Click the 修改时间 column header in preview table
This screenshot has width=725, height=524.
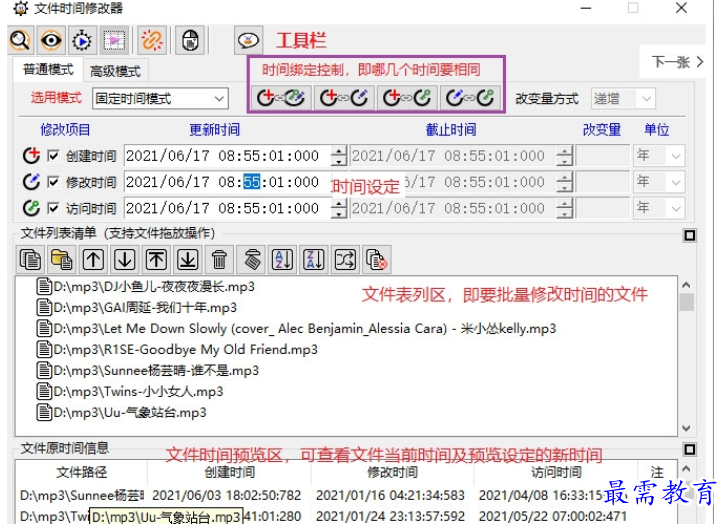coord(392,472)
